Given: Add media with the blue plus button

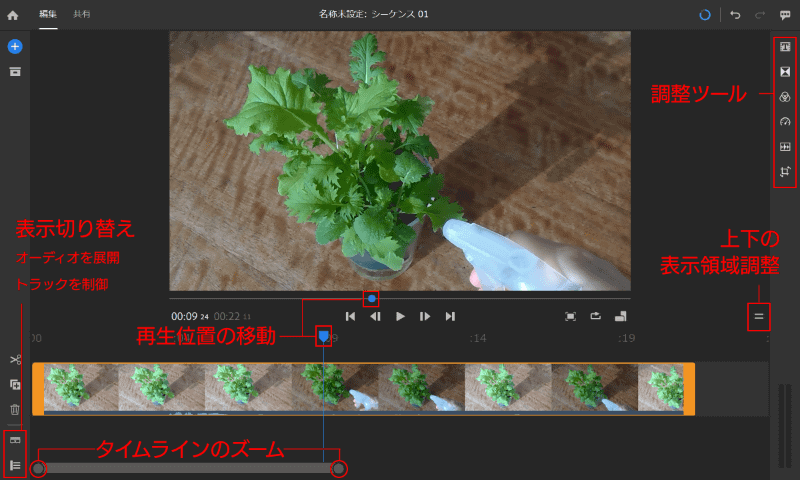Looking at the screenshot, I should (x=15, y=46).
